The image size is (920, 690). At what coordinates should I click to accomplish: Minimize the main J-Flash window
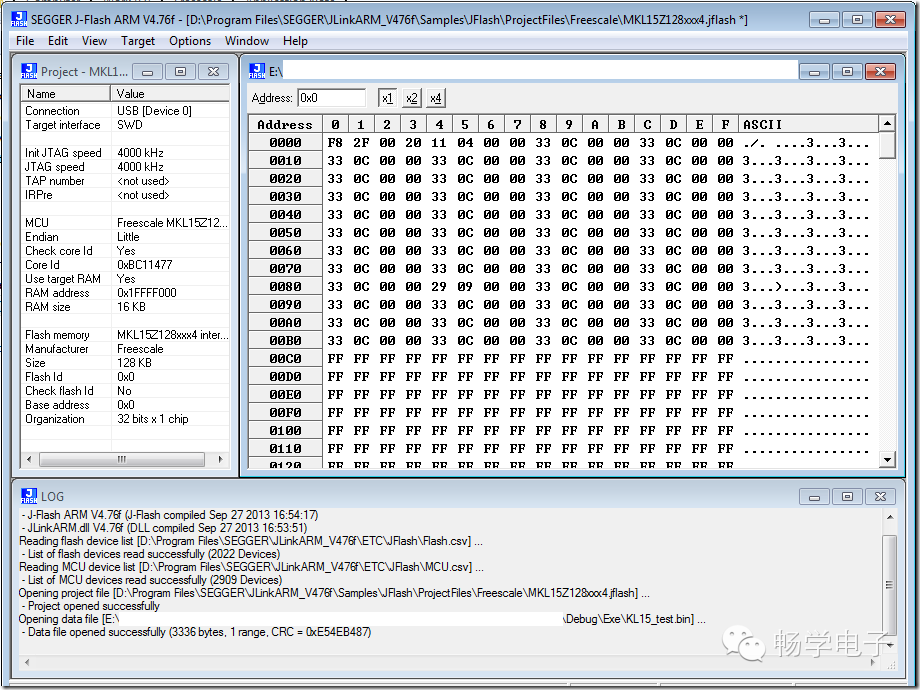[824, 20]
